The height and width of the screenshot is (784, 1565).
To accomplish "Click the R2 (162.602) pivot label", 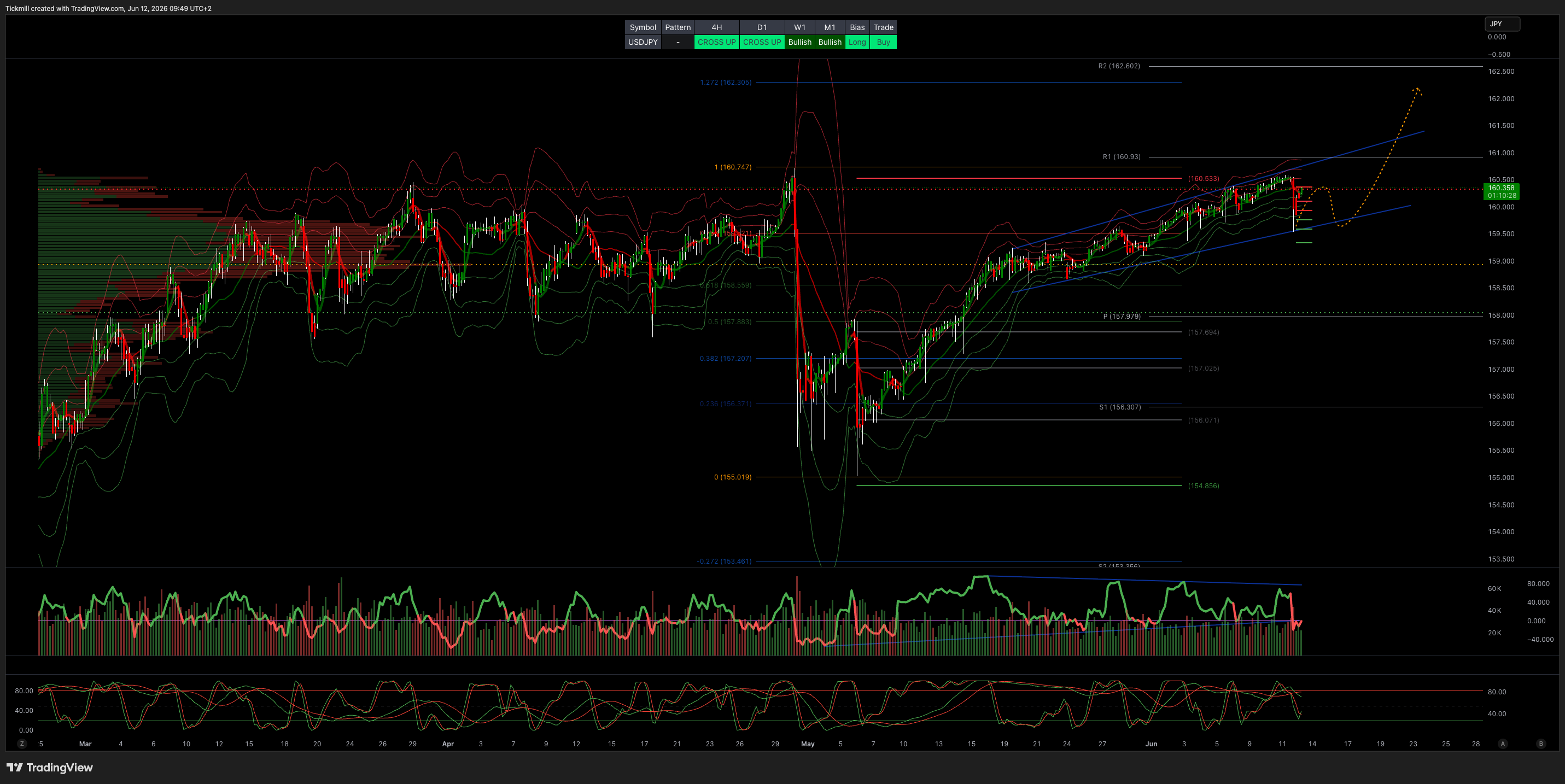I will [x=1118, y=66].
